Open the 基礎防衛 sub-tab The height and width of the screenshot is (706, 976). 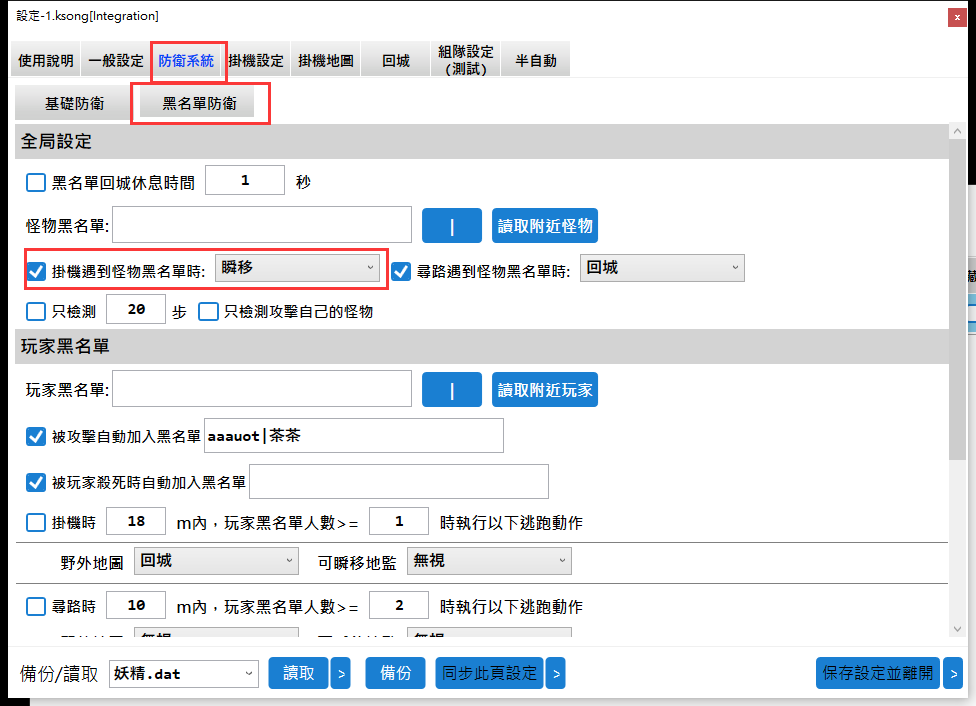click(74, 103)
